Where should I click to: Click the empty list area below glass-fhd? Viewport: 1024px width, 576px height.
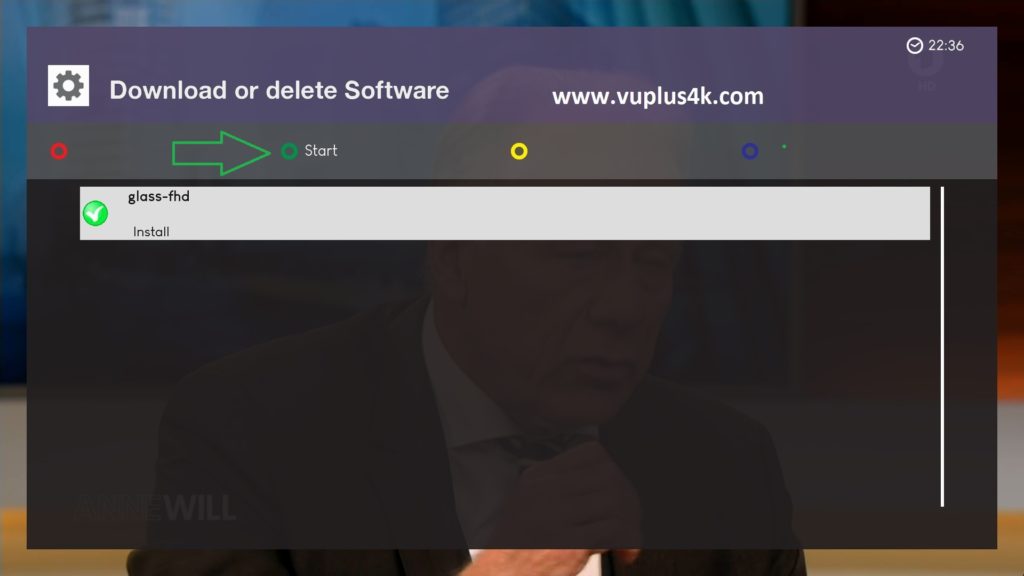505,372
